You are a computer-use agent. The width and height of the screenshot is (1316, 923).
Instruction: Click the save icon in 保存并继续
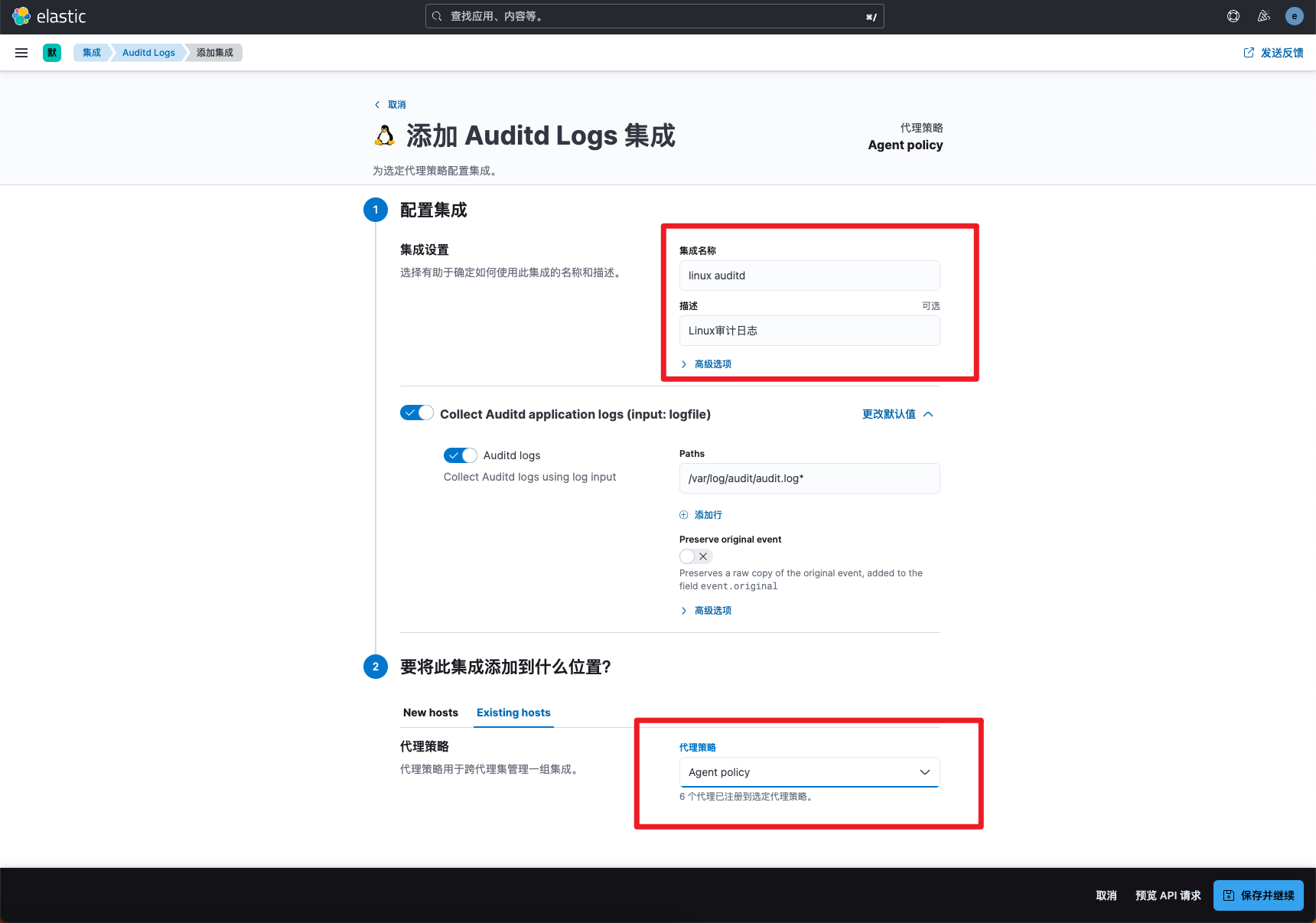pyautogui.click(x=1229, y=895)
